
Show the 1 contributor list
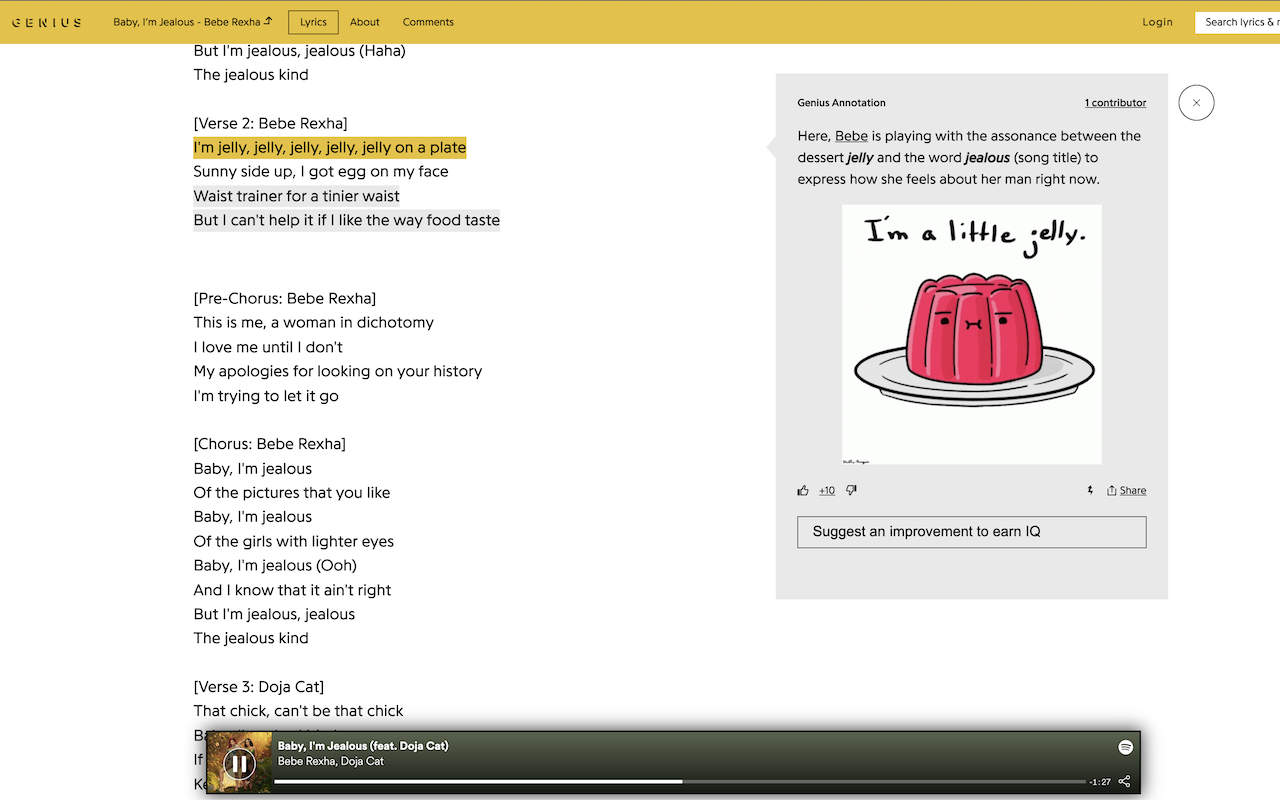click(1115, 103)
